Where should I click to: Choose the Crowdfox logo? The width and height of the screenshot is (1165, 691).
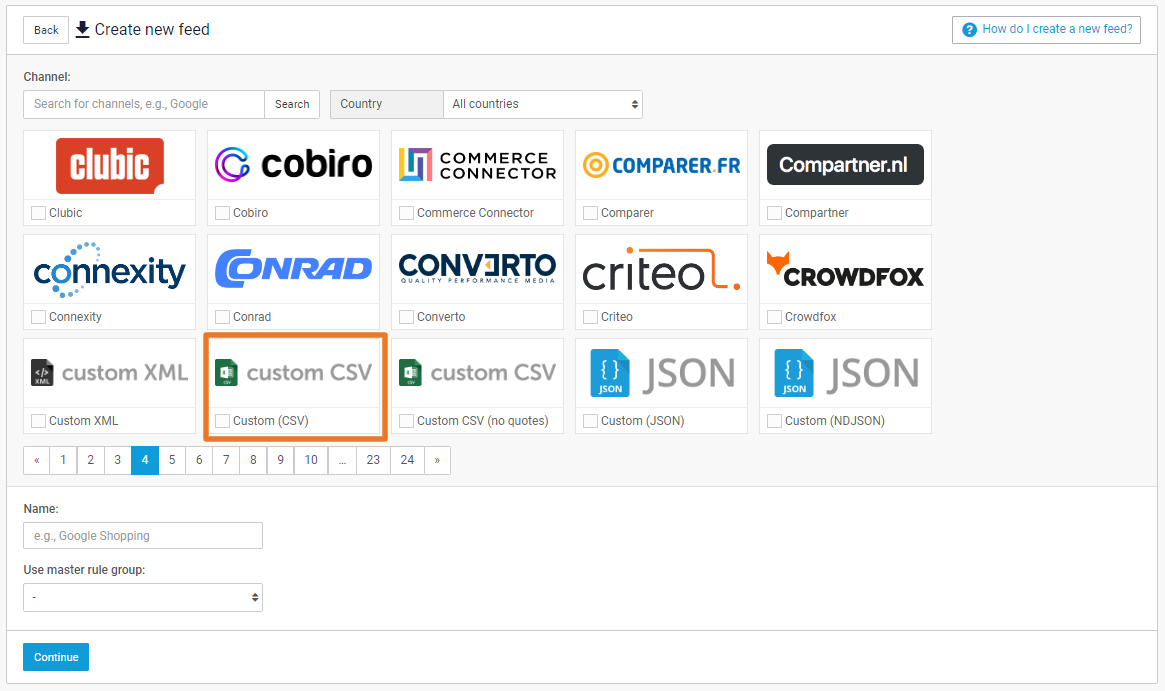tap(846, 270)
